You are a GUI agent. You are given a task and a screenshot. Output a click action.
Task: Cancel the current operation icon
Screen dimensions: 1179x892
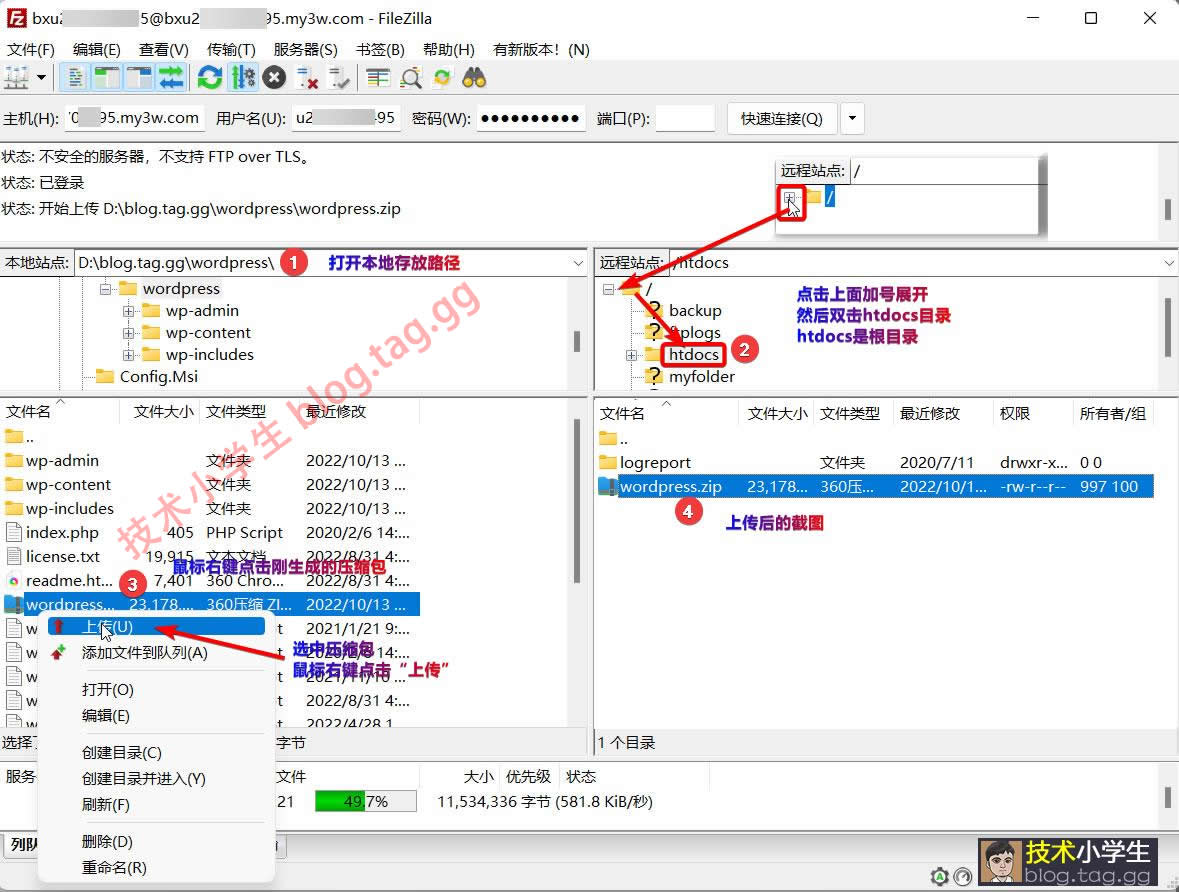[275, 77]
